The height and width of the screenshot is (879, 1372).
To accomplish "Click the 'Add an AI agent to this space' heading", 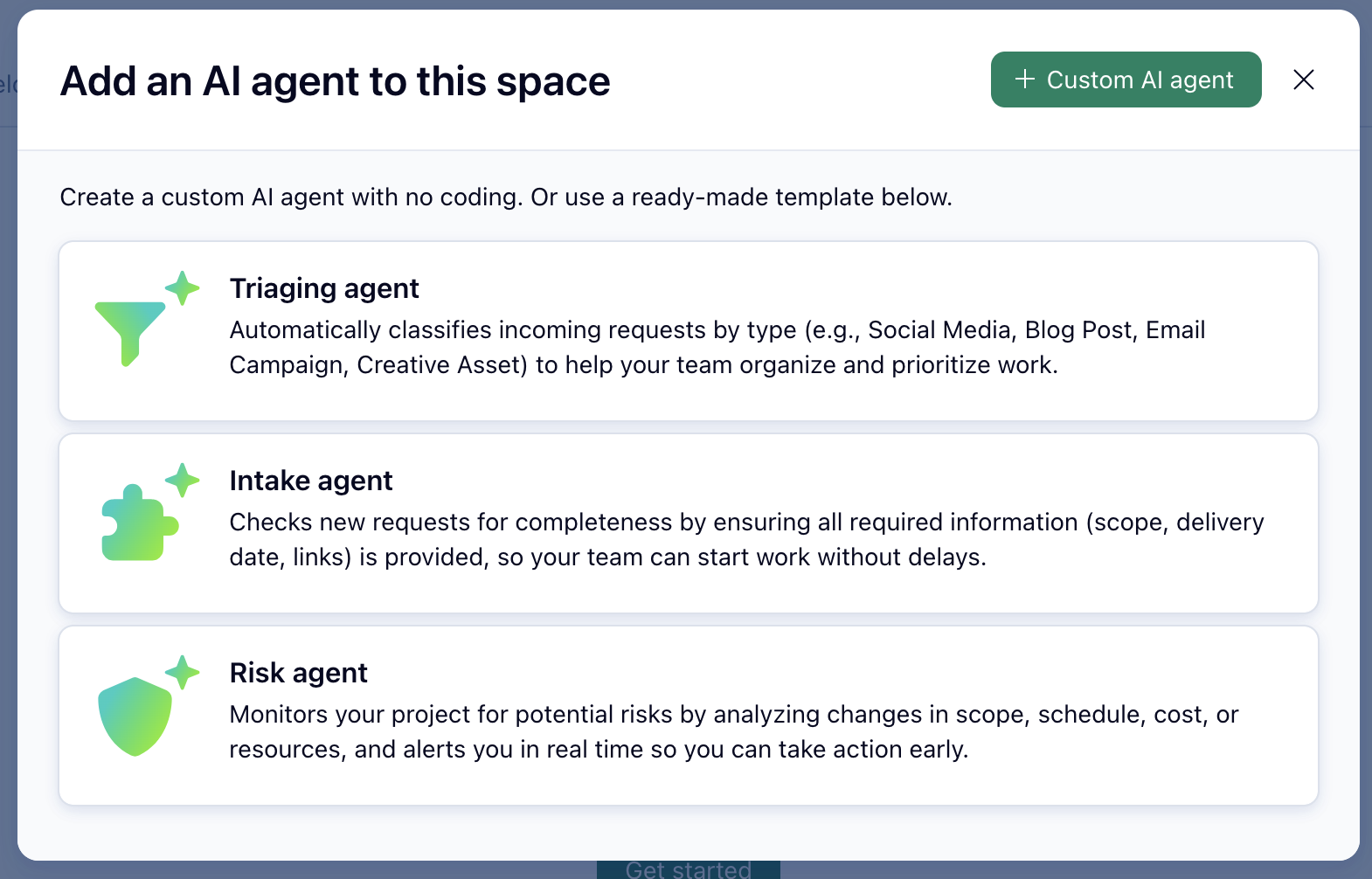I will tap(335, 81).
